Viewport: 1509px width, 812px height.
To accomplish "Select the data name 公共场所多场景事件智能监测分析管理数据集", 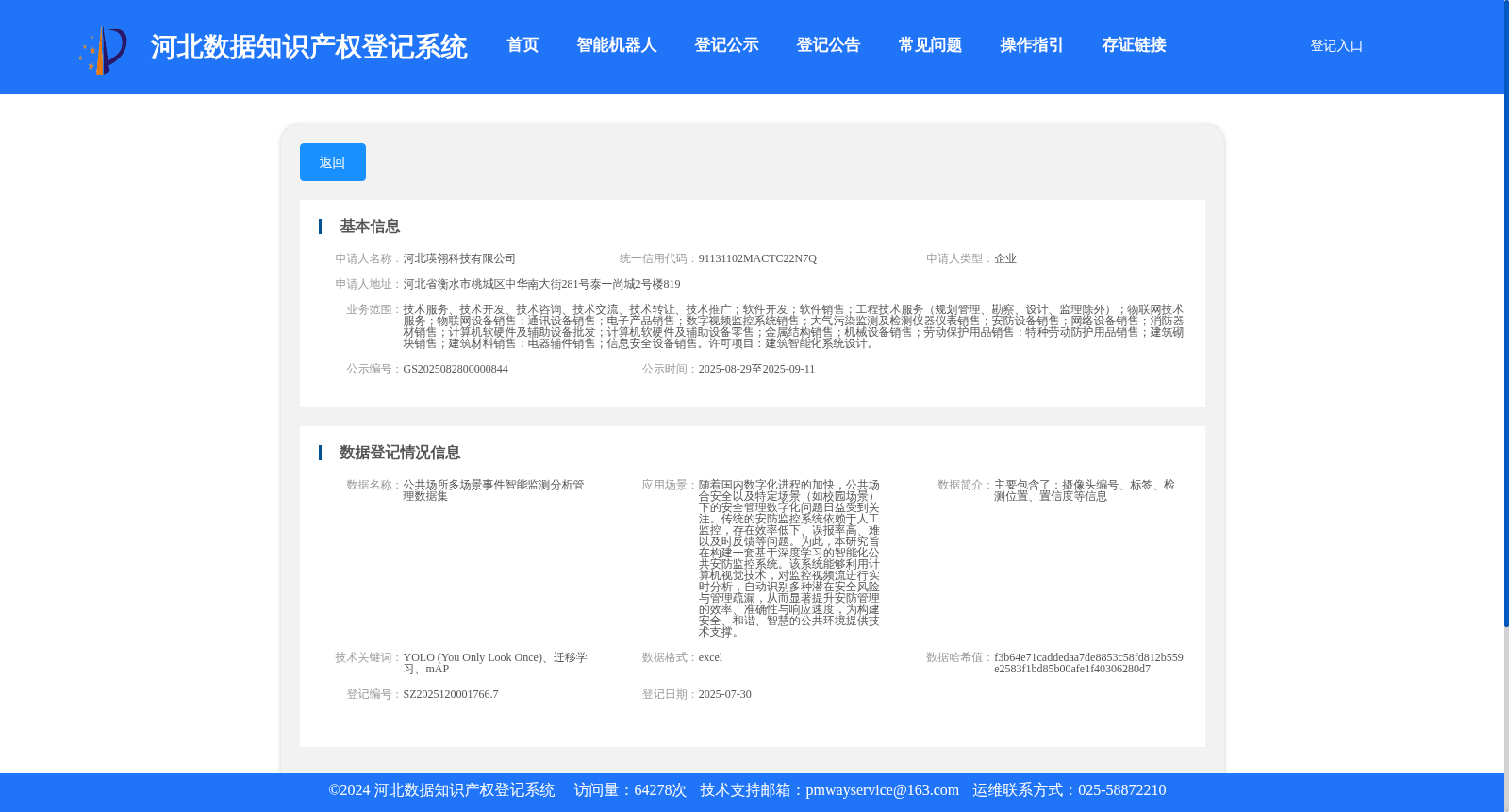I will click(x=493, y=490).
